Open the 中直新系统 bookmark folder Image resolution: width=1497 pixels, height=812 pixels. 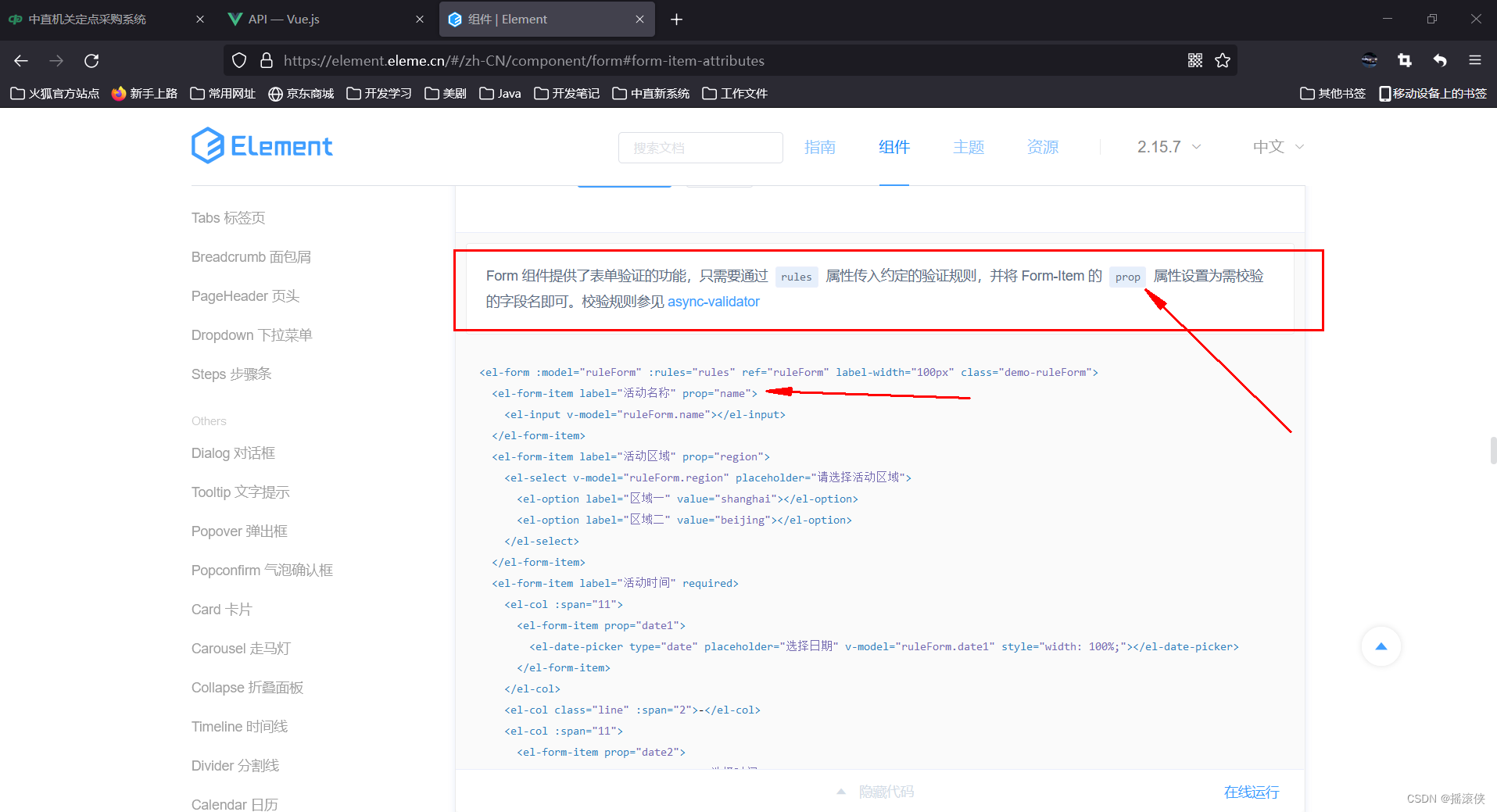(x=651, y=93)
